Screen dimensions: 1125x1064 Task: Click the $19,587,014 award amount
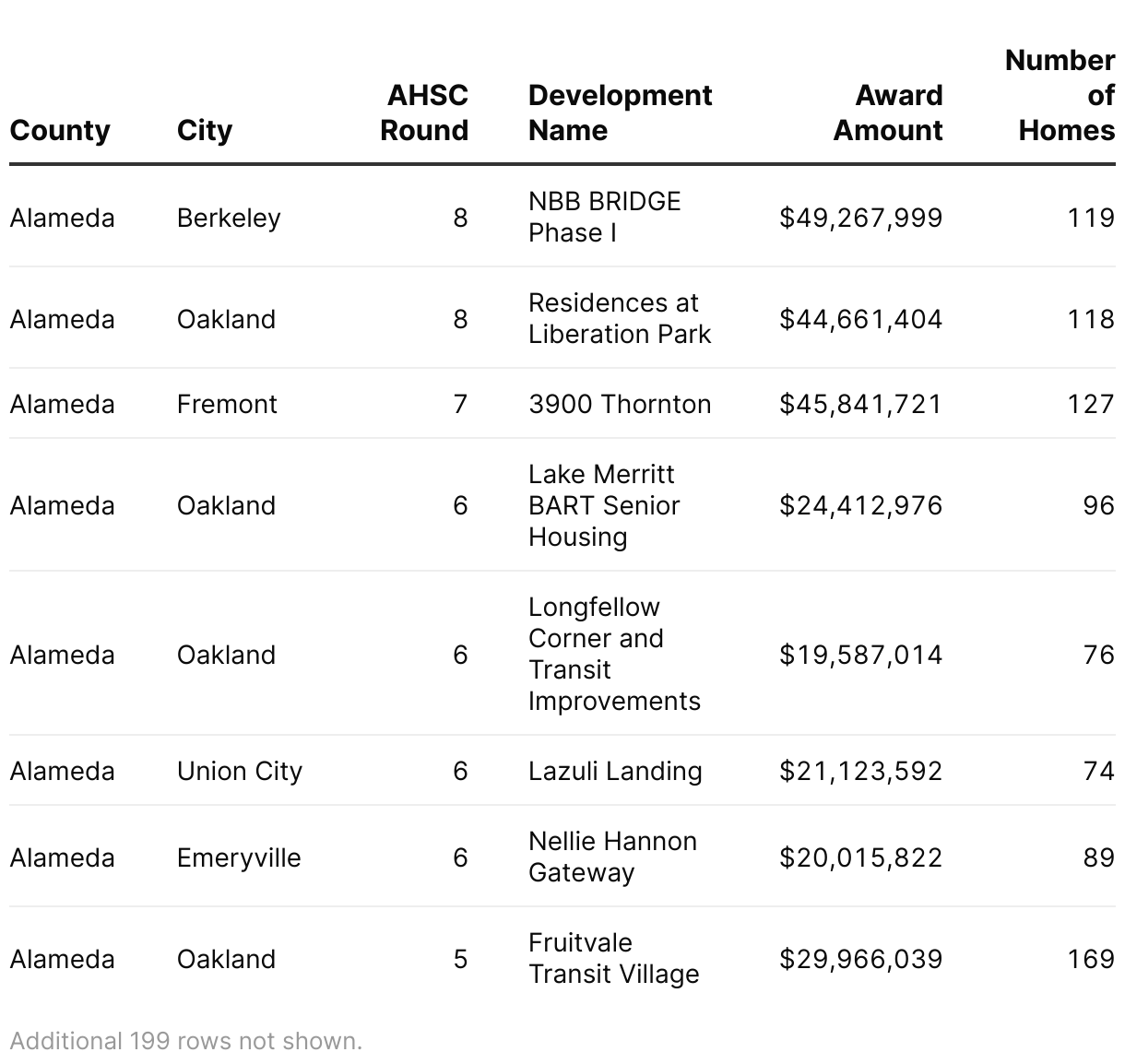click(860, 655)
